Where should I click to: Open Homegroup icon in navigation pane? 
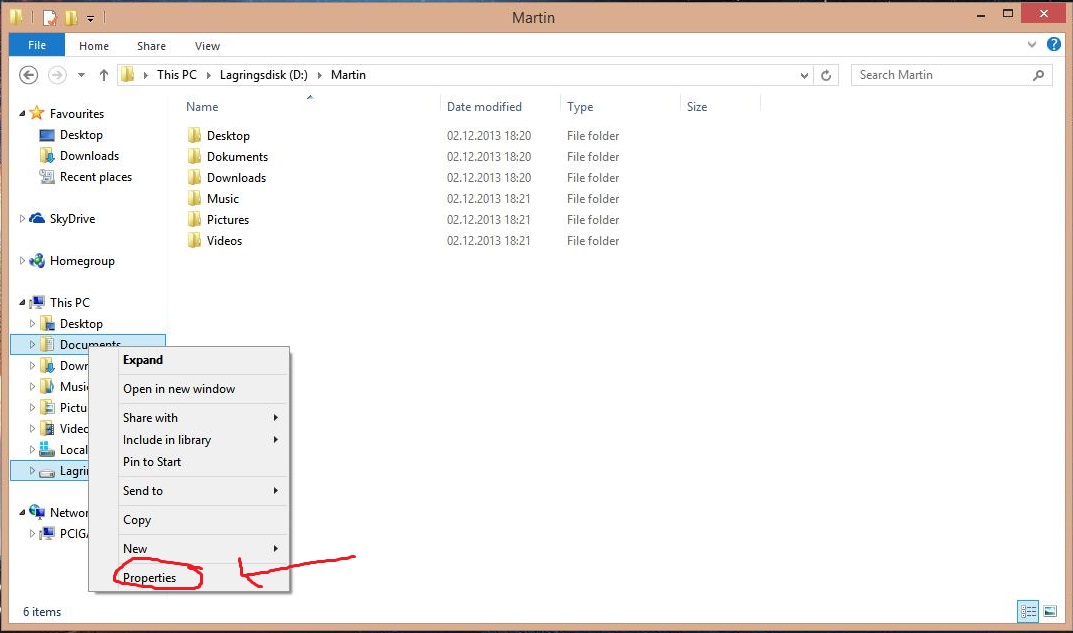pyautogui.click(x=37, y=260)
